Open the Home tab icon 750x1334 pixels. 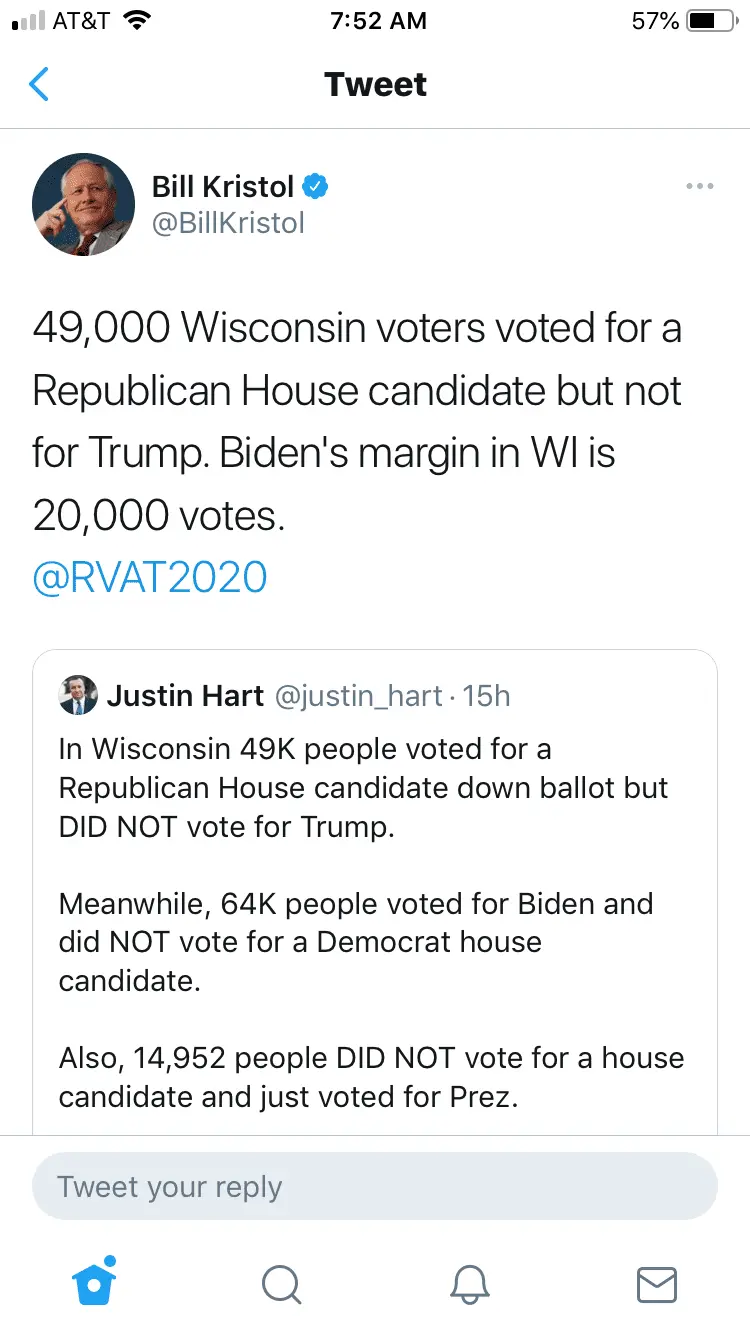pyautogui.click(x=96, y=1283)
